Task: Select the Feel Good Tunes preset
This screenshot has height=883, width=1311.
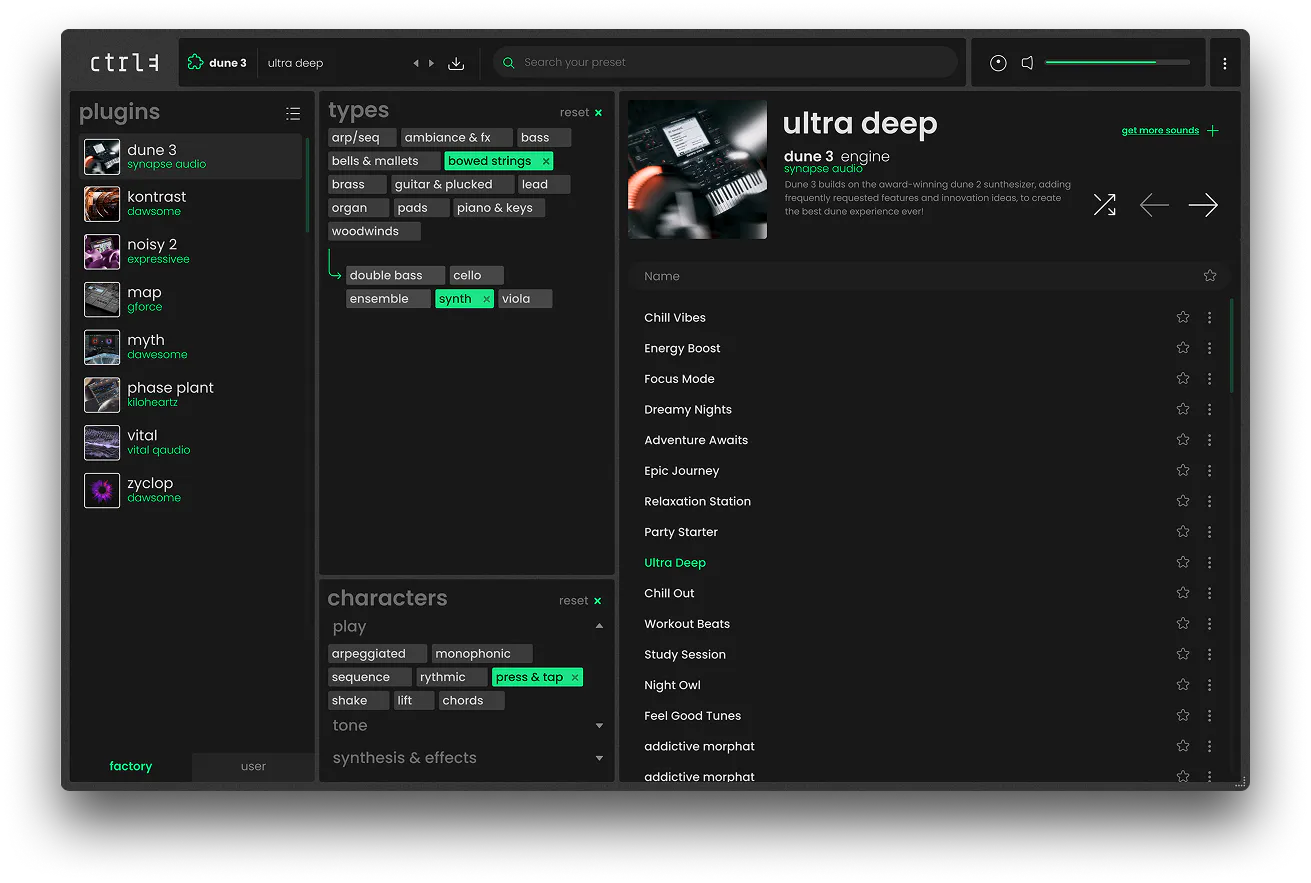Action: 693,716
